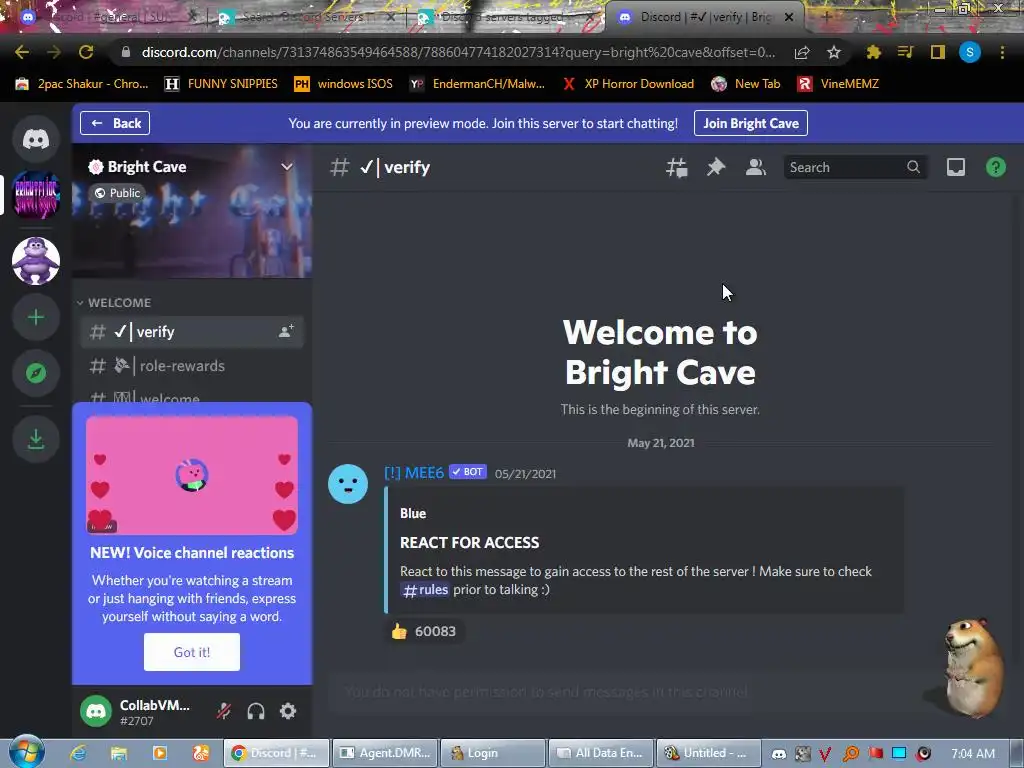Screen dimensions: 1024x768
Task: Switch to All Data En... taskbar window
Action: (601, 753)
